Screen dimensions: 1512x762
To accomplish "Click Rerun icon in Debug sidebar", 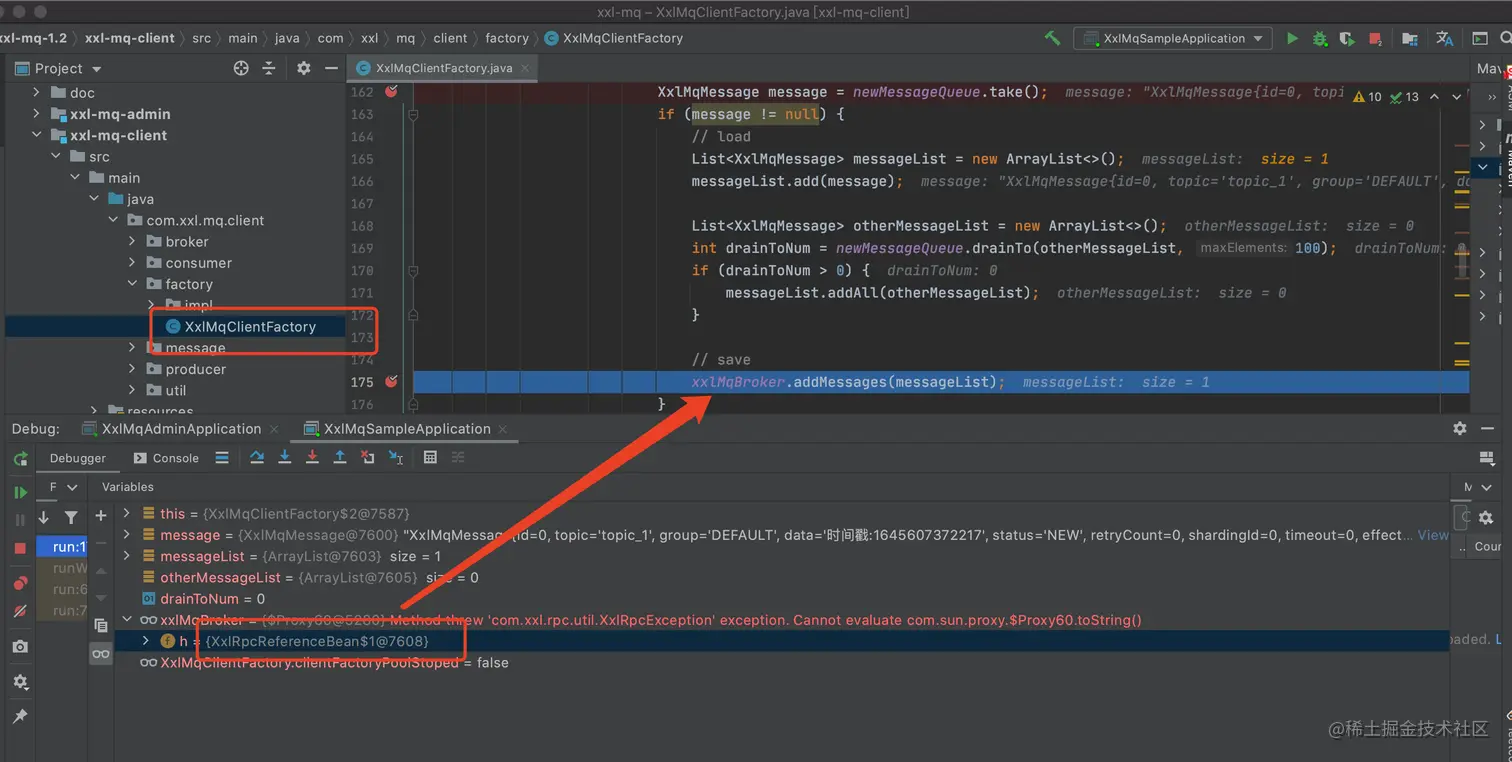I will point(20,459).
